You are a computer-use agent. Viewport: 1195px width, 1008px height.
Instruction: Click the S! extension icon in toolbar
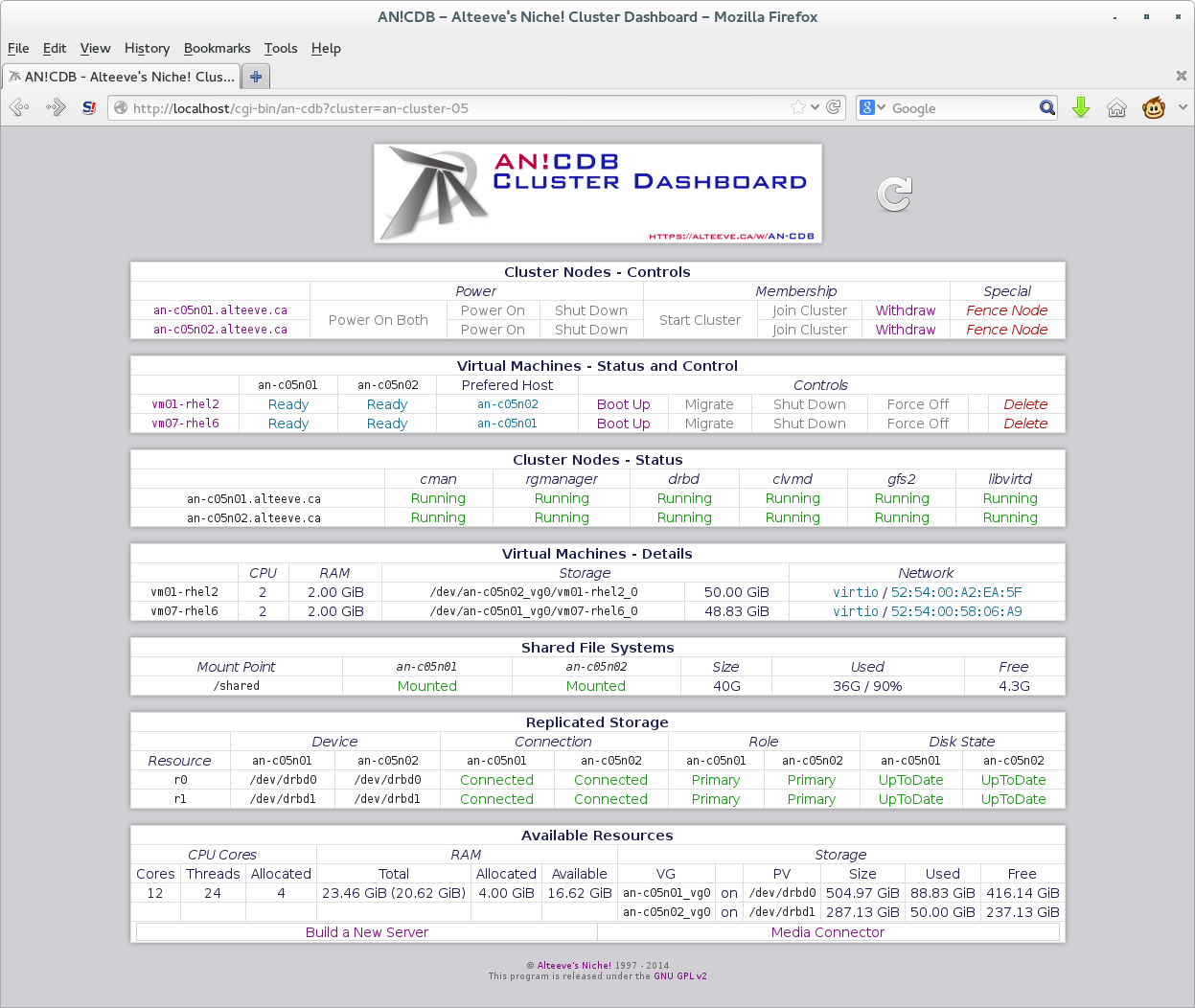pyautogui.click(x=89, y=108)
